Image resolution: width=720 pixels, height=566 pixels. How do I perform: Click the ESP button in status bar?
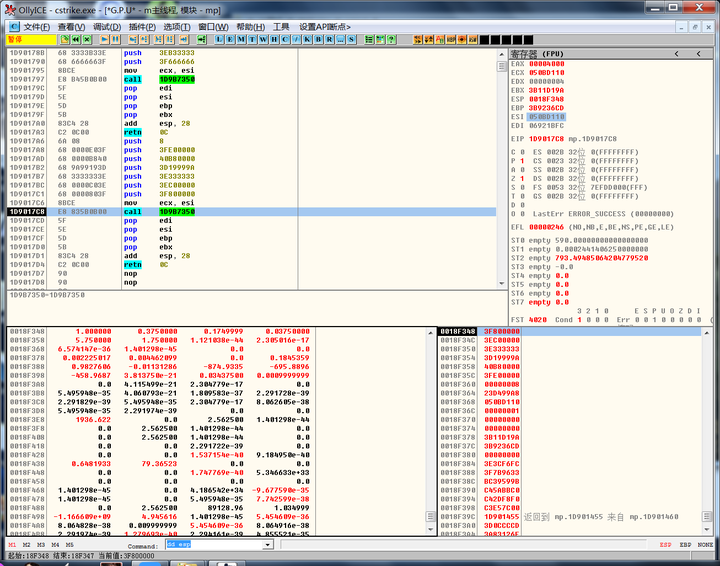[x=664, y=546]
